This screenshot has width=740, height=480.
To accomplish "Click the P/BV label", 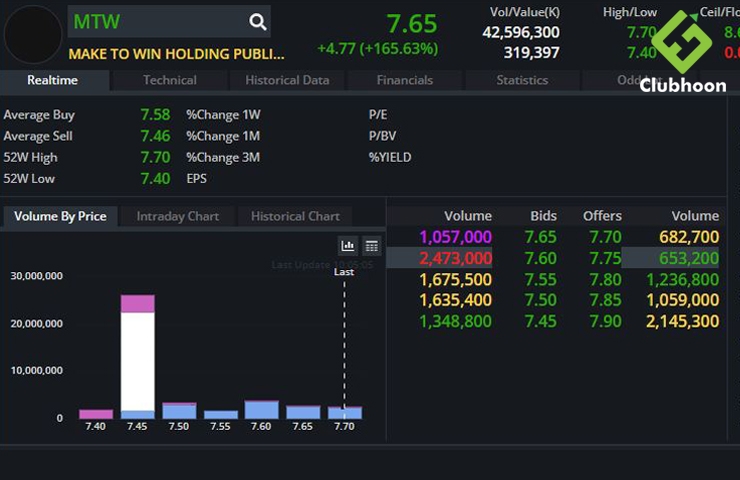I will click(382, 136).
